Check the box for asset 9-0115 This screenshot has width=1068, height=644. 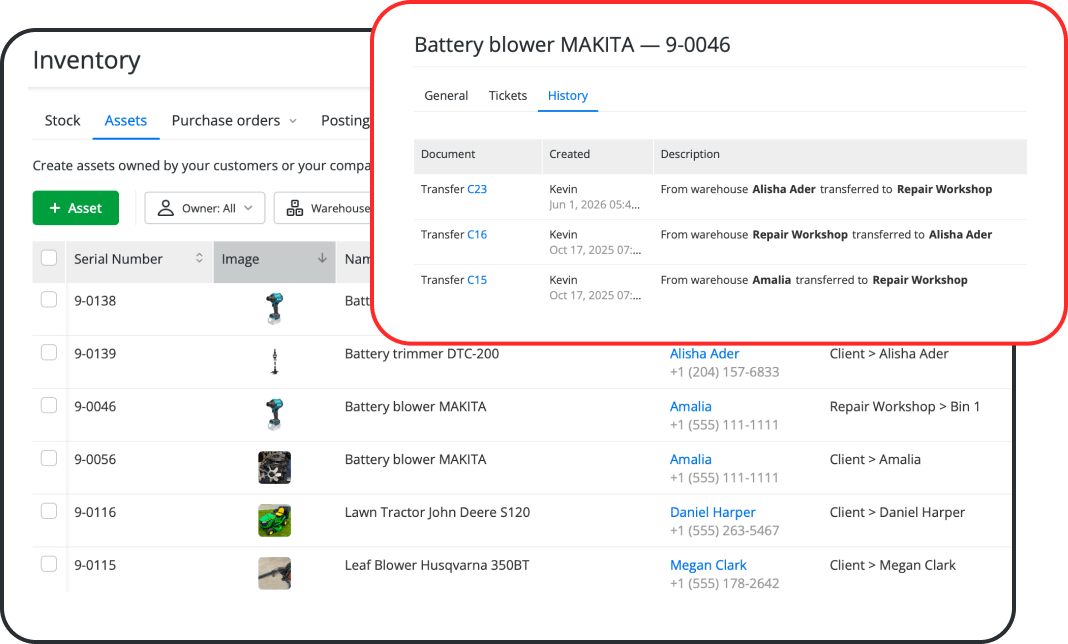(49, 564)
